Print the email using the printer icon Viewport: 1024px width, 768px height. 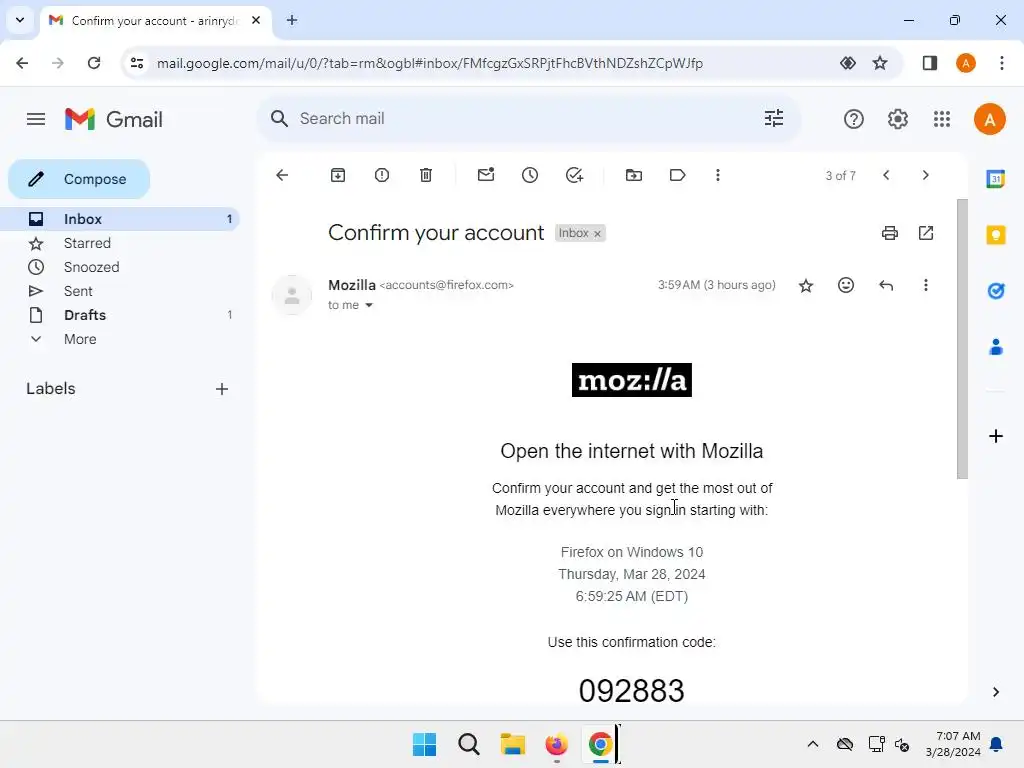tap(889, 233)
